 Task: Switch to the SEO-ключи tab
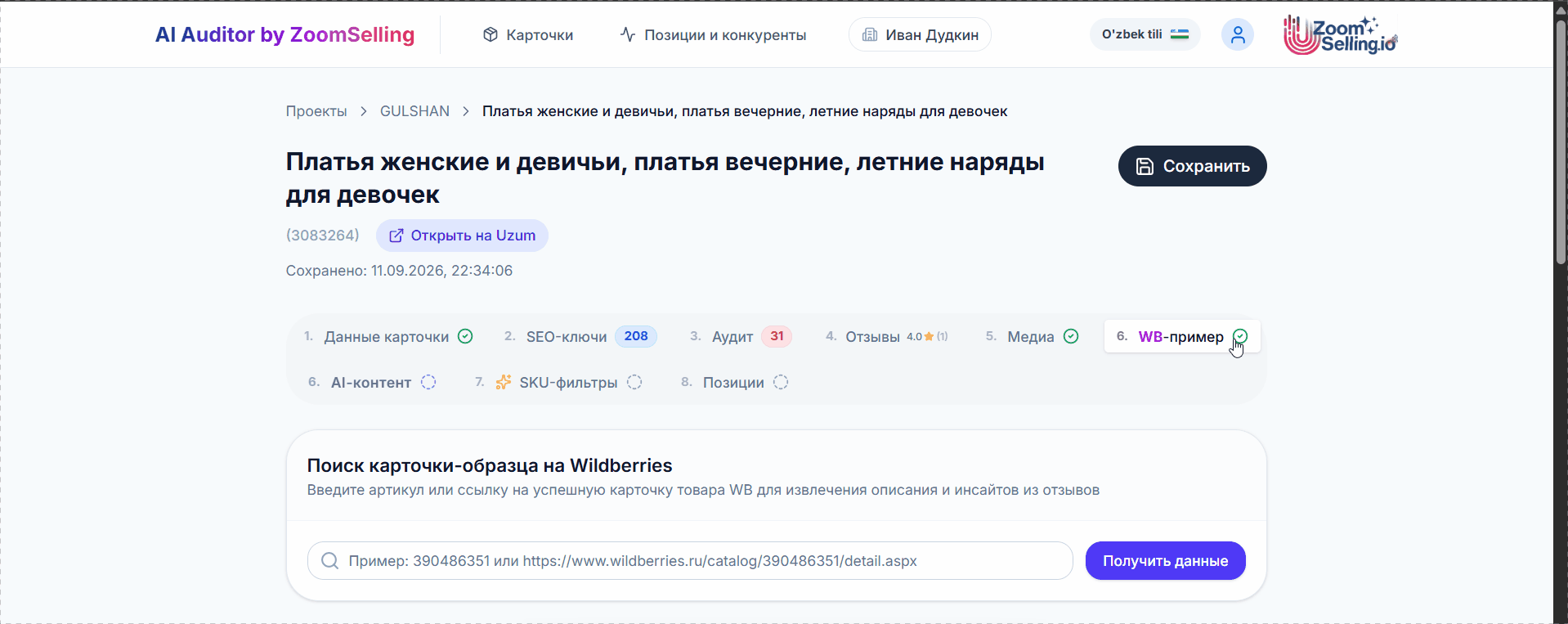click(580, 336)
